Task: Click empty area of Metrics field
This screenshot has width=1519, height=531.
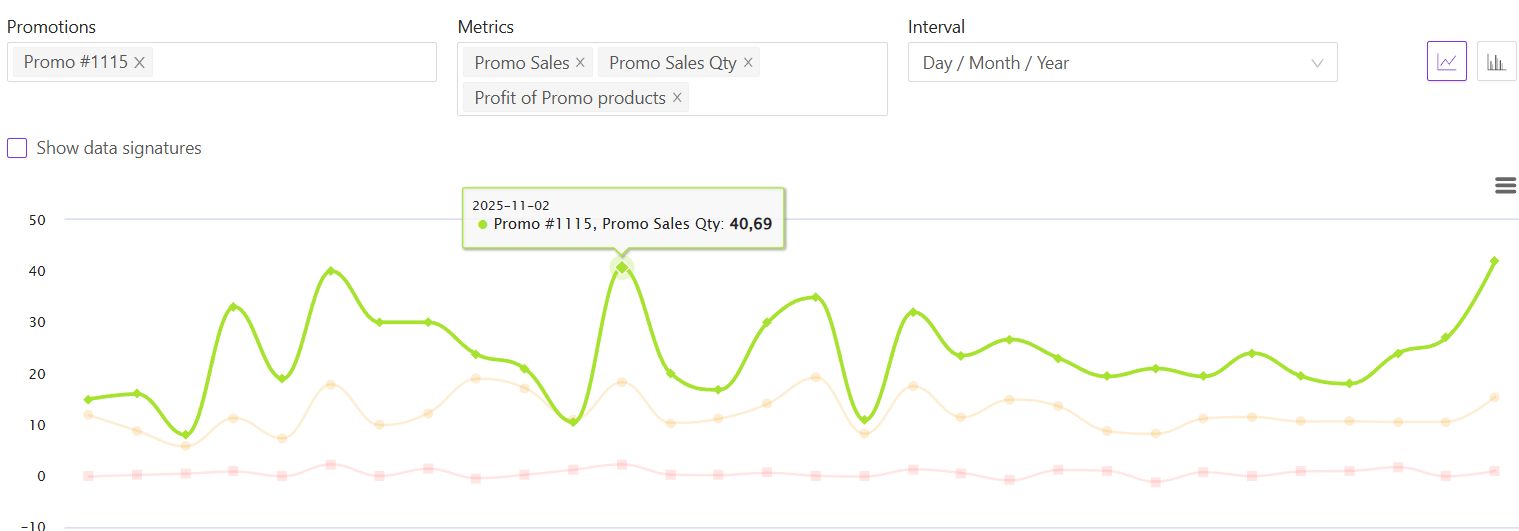Action: coord(790,98)
